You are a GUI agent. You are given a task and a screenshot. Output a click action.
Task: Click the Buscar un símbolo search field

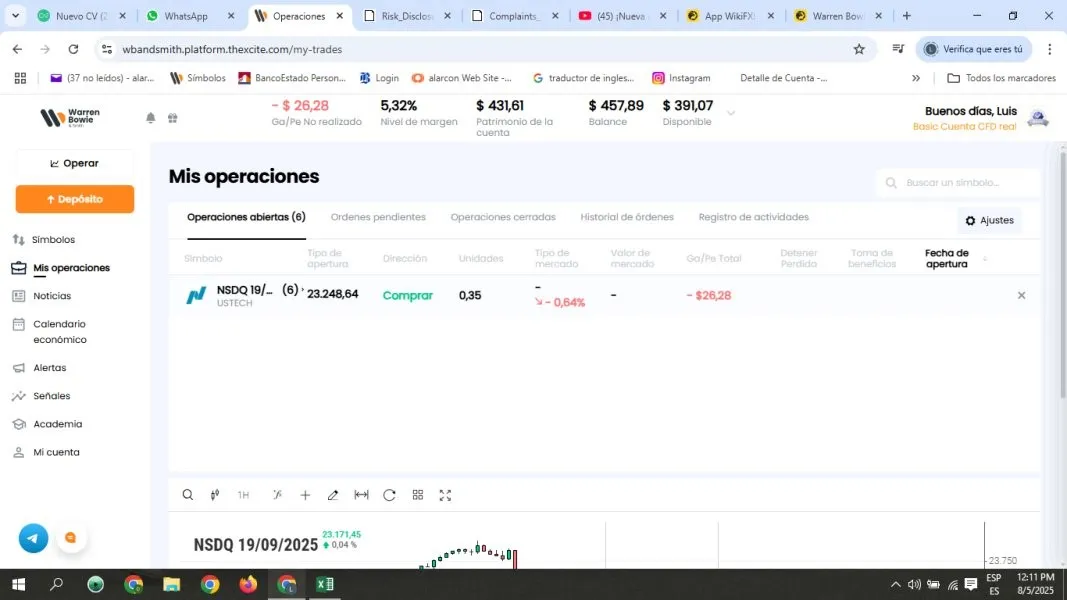[x=958, y=182]
